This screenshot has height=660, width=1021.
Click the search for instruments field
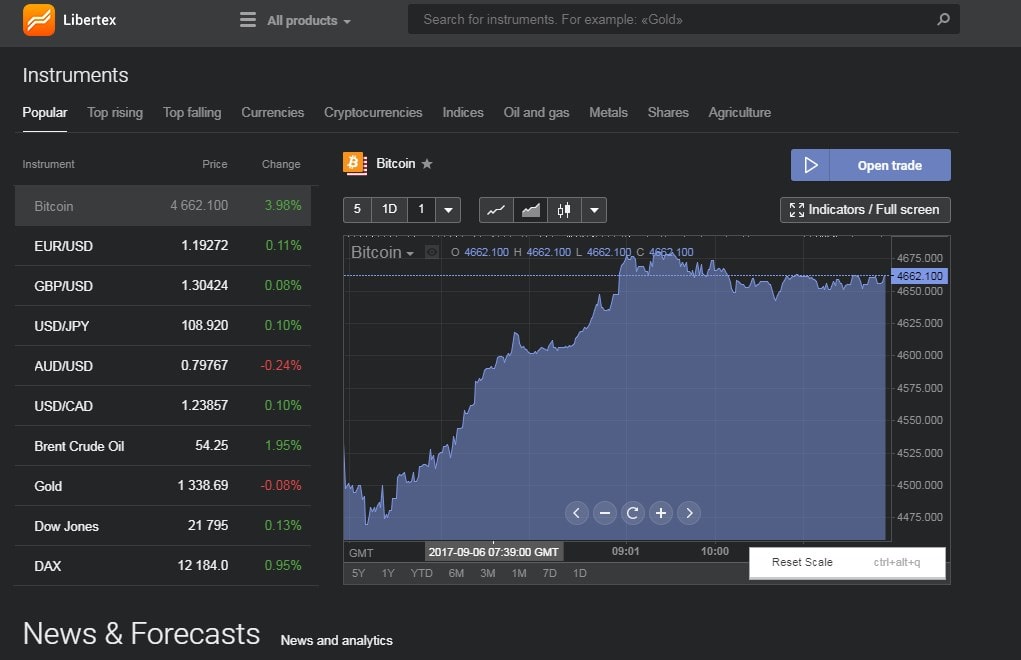[684, 20]
